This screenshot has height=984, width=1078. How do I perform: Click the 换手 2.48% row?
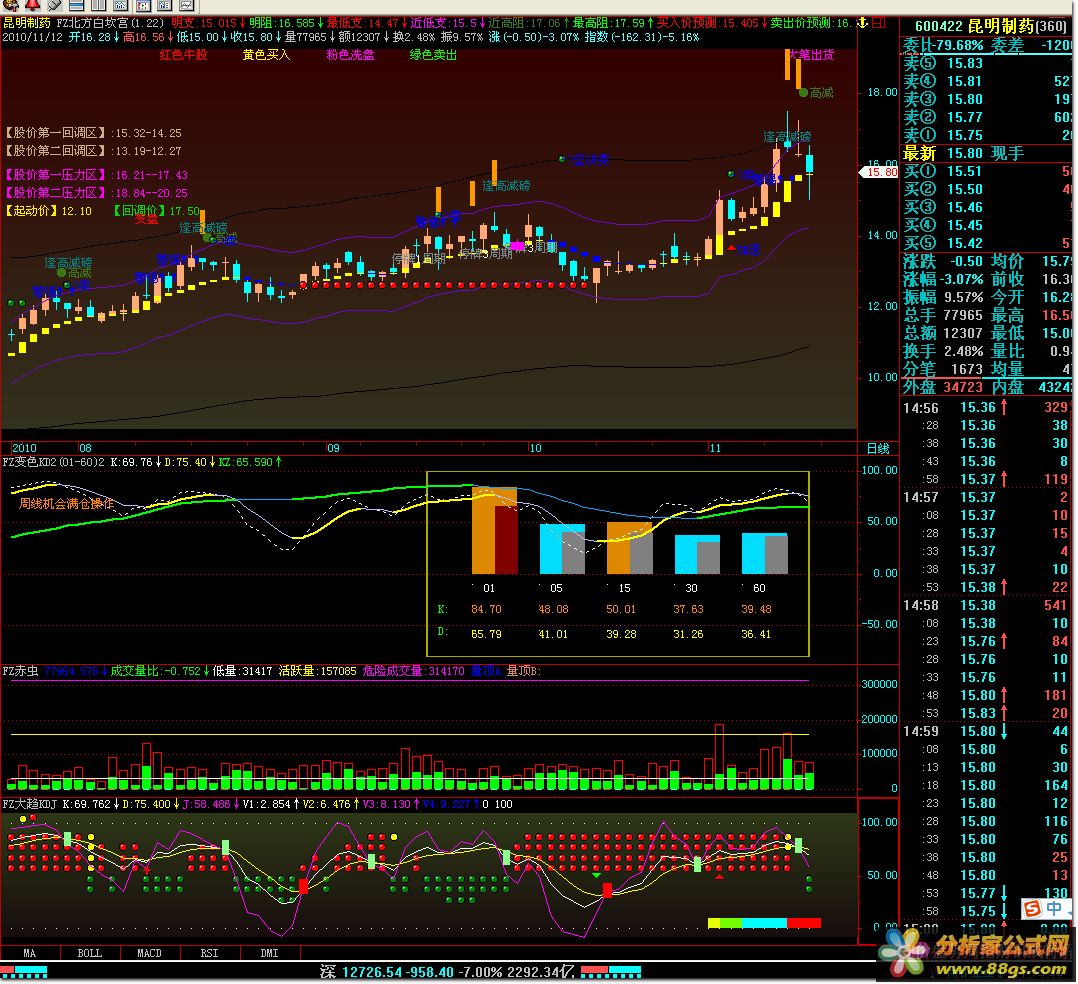pyautogui.click(x=943, y=351)
